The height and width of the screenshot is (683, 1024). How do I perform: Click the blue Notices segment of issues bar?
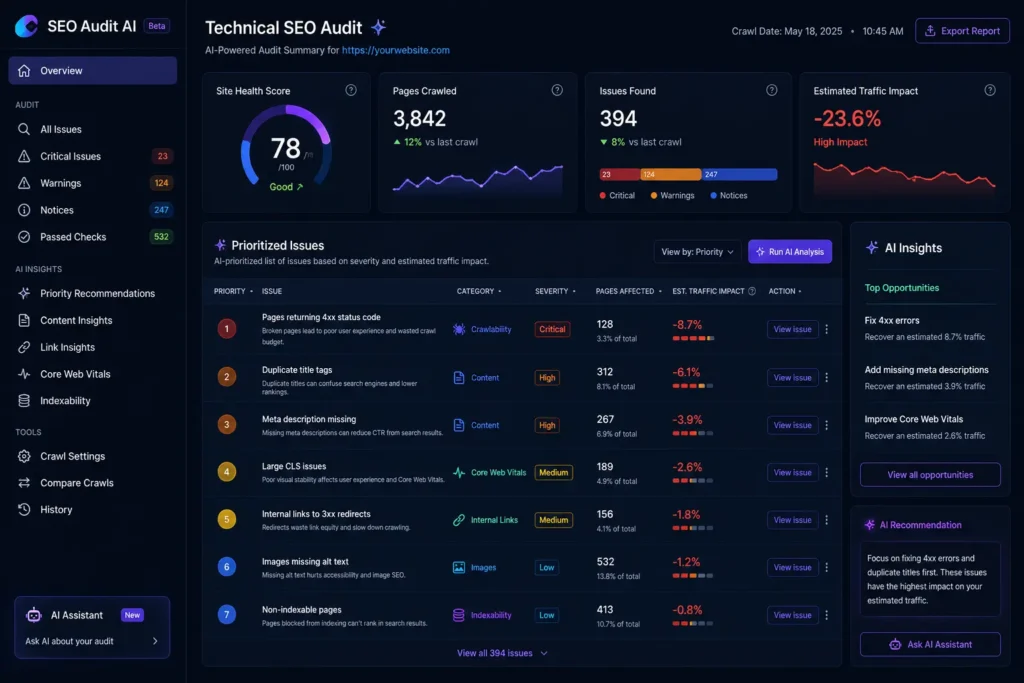tap(739, 174)
